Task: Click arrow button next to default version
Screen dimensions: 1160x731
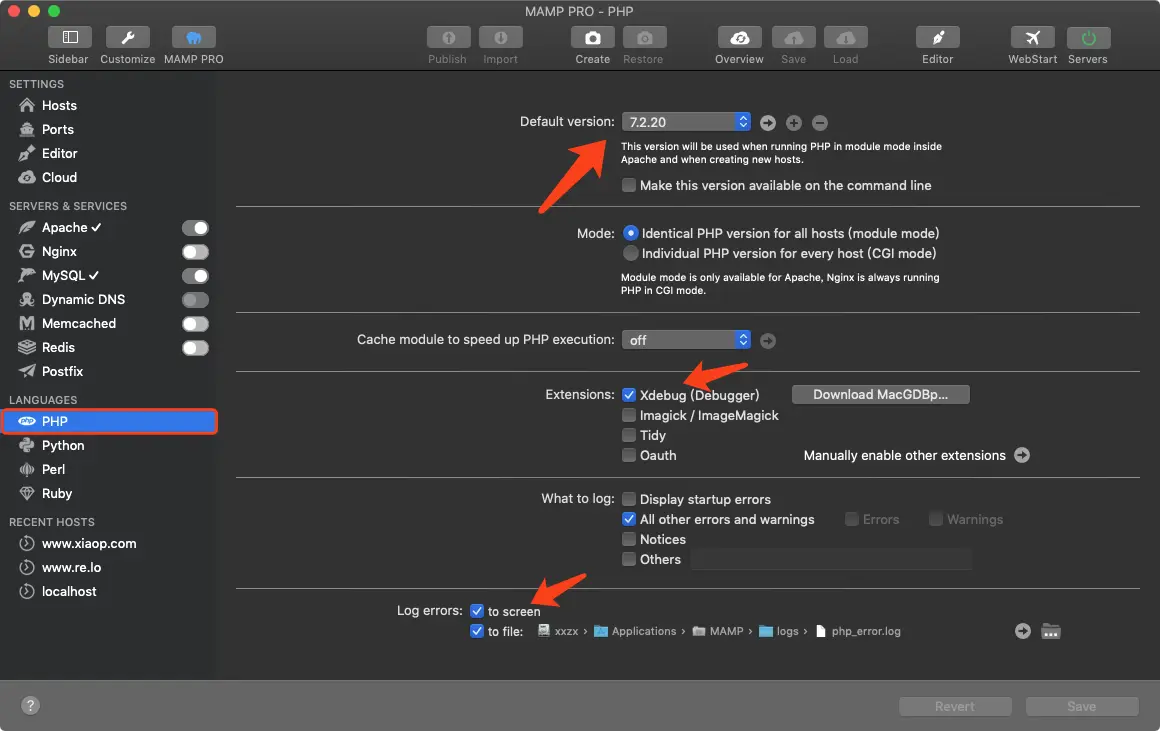Action: point(768,123)
